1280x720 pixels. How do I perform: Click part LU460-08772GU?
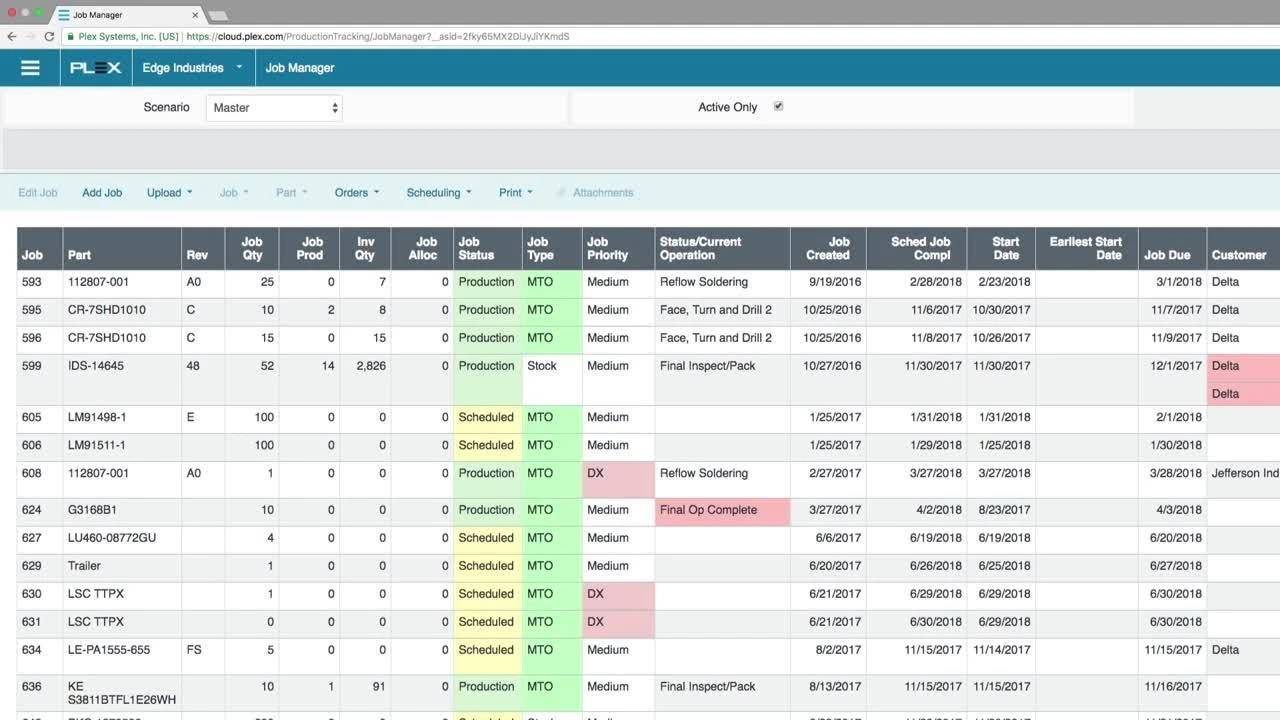111,538
